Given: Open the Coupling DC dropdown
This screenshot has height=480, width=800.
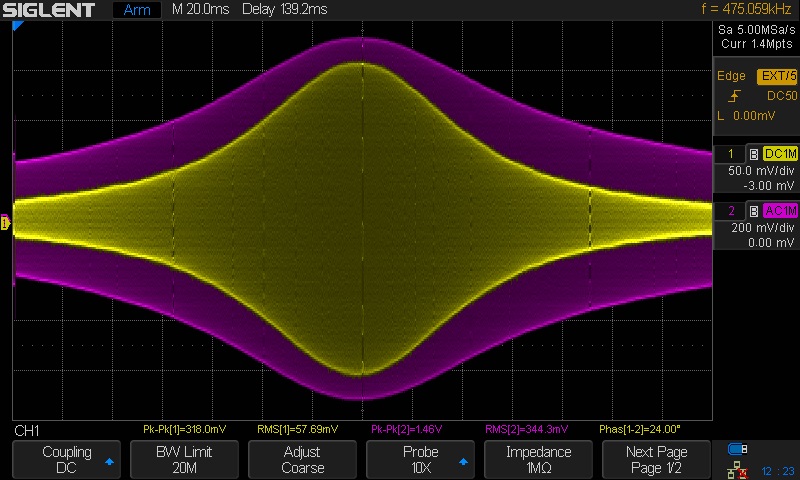Looking at the screenshot, I should [66, 460].
